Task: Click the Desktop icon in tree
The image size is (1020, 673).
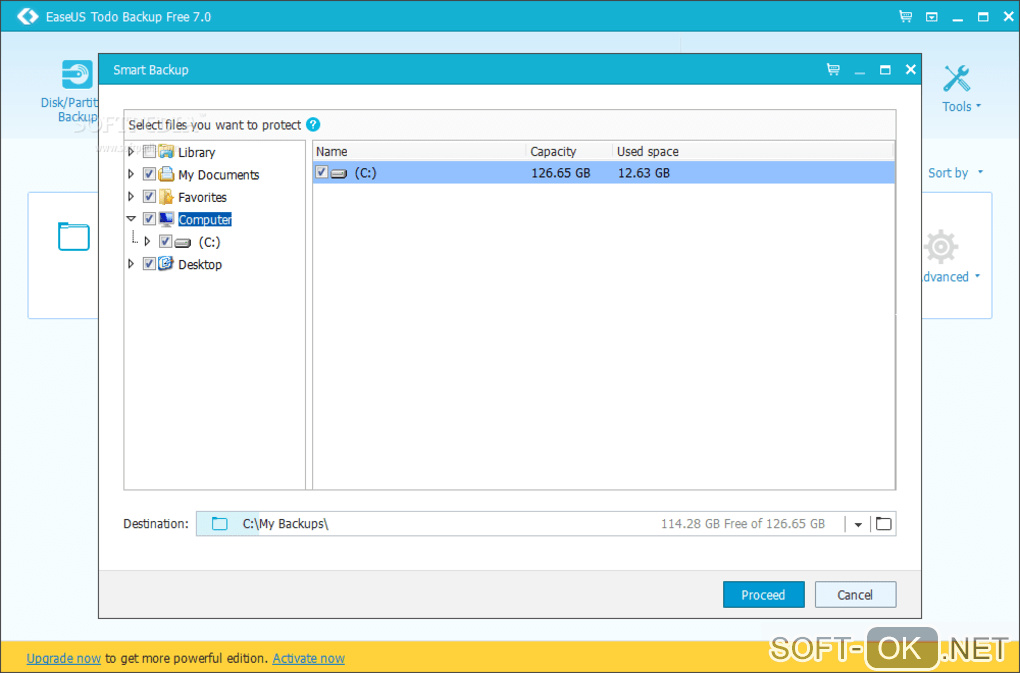Action: (x=167, y=263)
